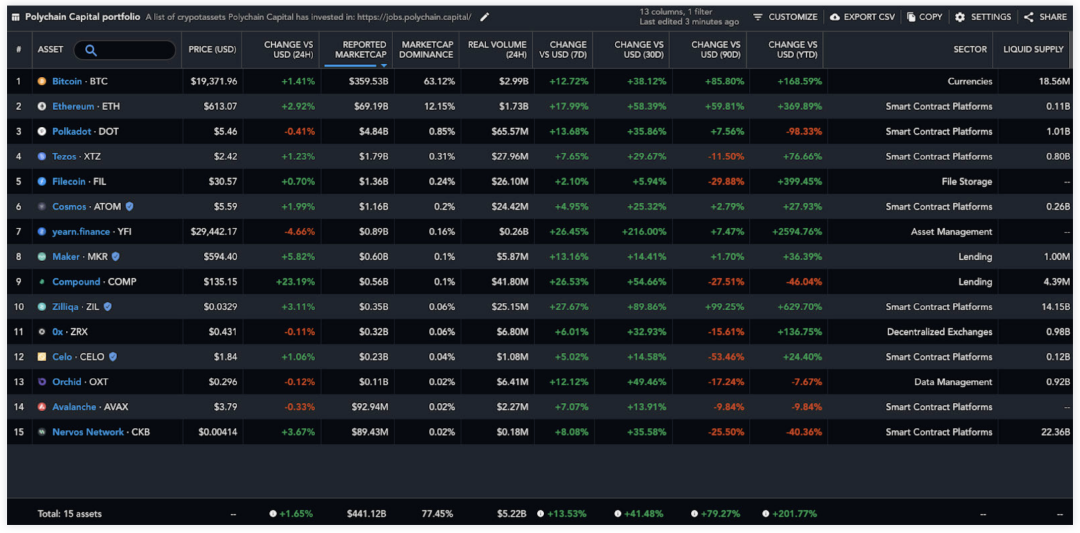Image resolution: width=1080 pixels, height=533 pixels.
Task: Click the Celo yellow logo icon
Action: (x=42, y=357)
